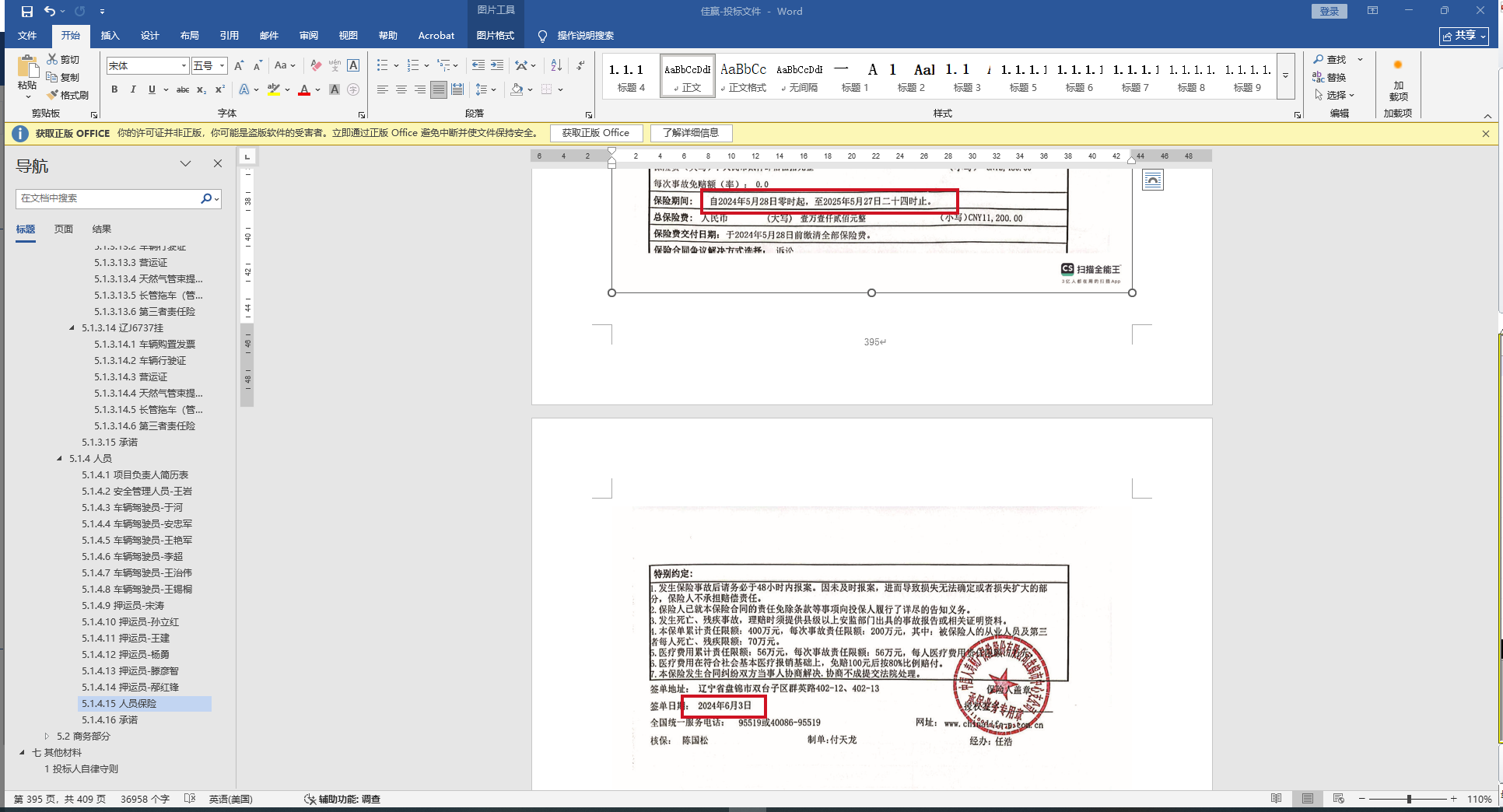Click the proofing check icon in the status bar
Screen dimensions: 1503x812
[189, 799]
